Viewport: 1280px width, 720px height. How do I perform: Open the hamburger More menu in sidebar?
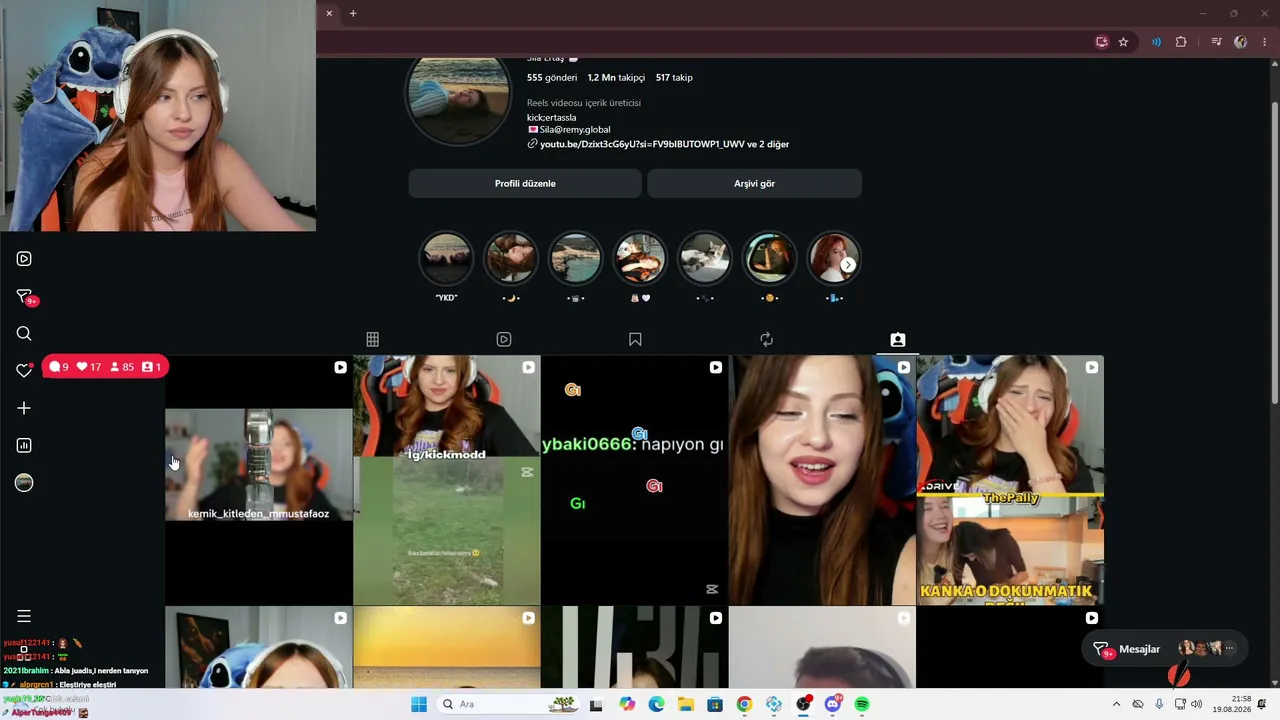pyautogui.click(x=24, y=616)
